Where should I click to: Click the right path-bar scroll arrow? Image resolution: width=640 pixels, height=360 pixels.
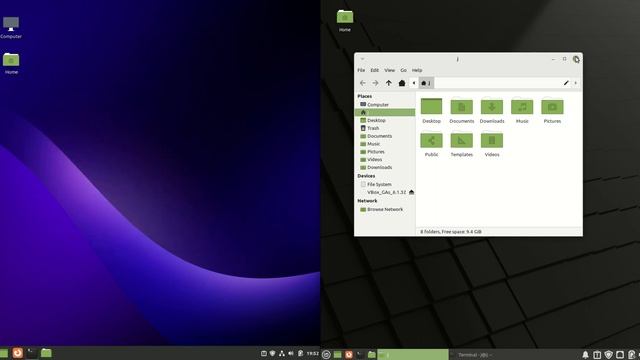point(576,83)
